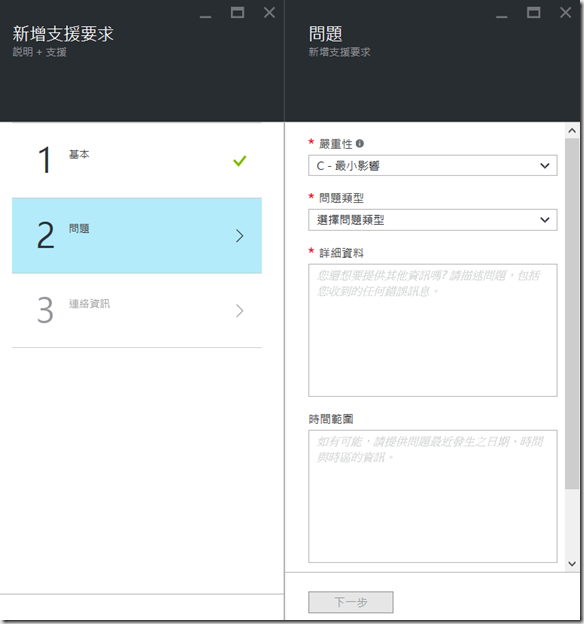Focus the 時間範圍 text area
584x624 pixels.
click(x=433, y=496)
